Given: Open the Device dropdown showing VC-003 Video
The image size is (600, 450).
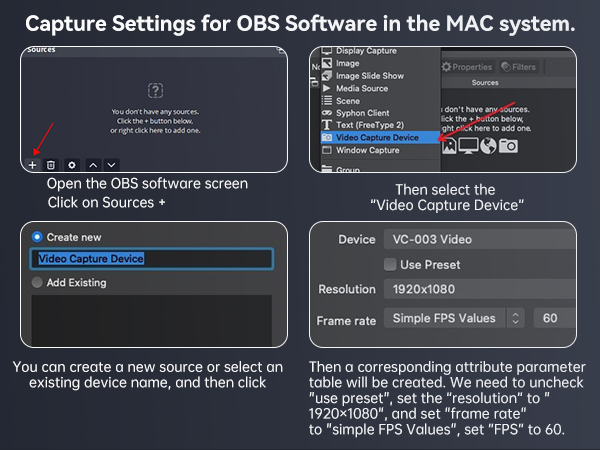Looking at the screenshot, I should coord(478,240).
